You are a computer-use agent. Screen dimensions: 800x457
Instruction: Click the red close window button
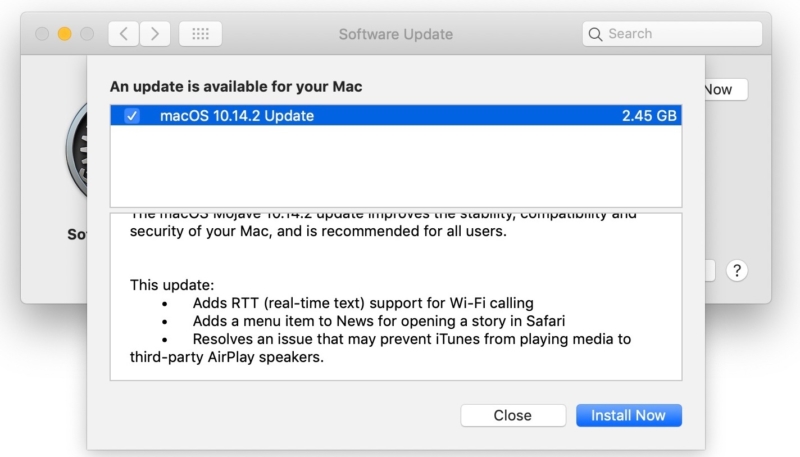click(x=42, y=34)
